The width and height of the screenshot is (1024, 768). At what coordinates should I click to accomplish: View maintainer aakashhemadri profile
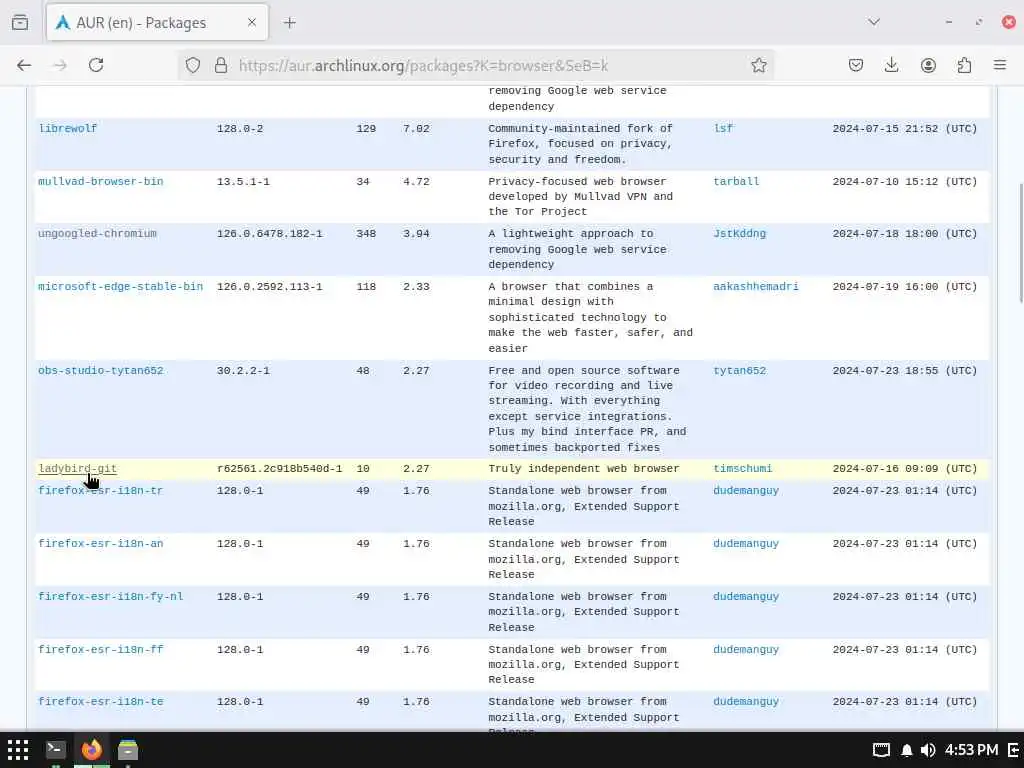coord(756,287)
